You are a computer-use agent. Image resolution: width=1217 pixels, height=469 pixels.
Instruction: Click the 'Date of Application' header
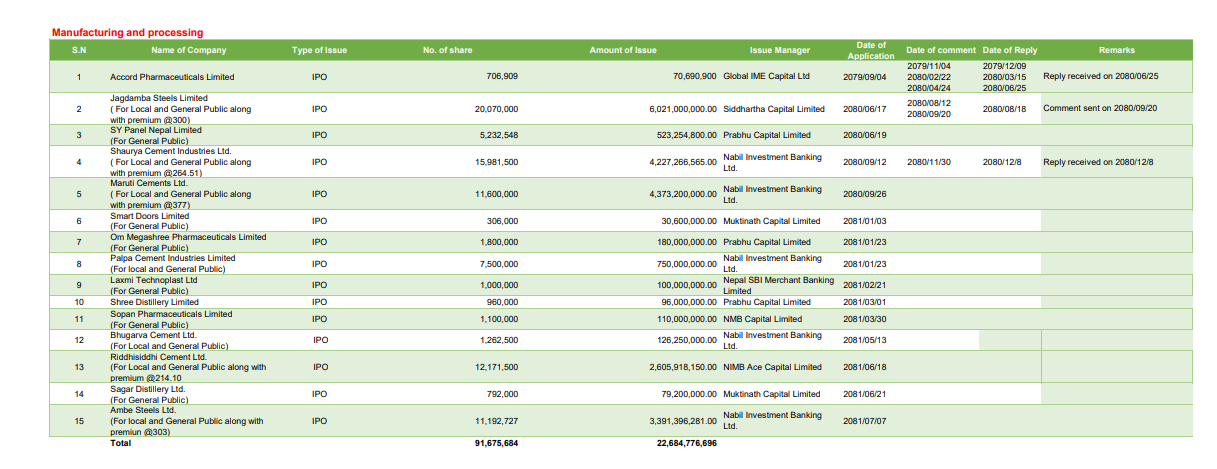tap(871, 50)
